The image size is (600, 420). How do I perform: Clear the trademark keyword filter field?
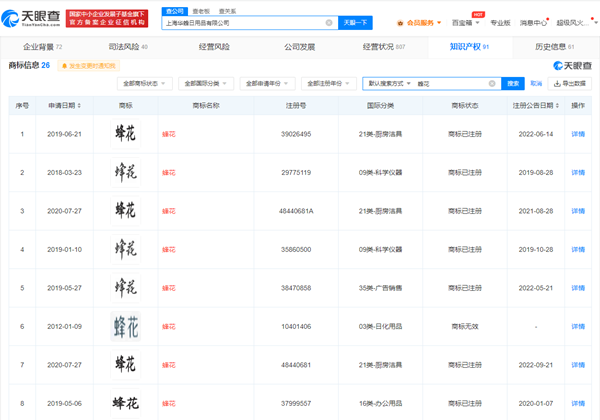click(x=492, y=83)
